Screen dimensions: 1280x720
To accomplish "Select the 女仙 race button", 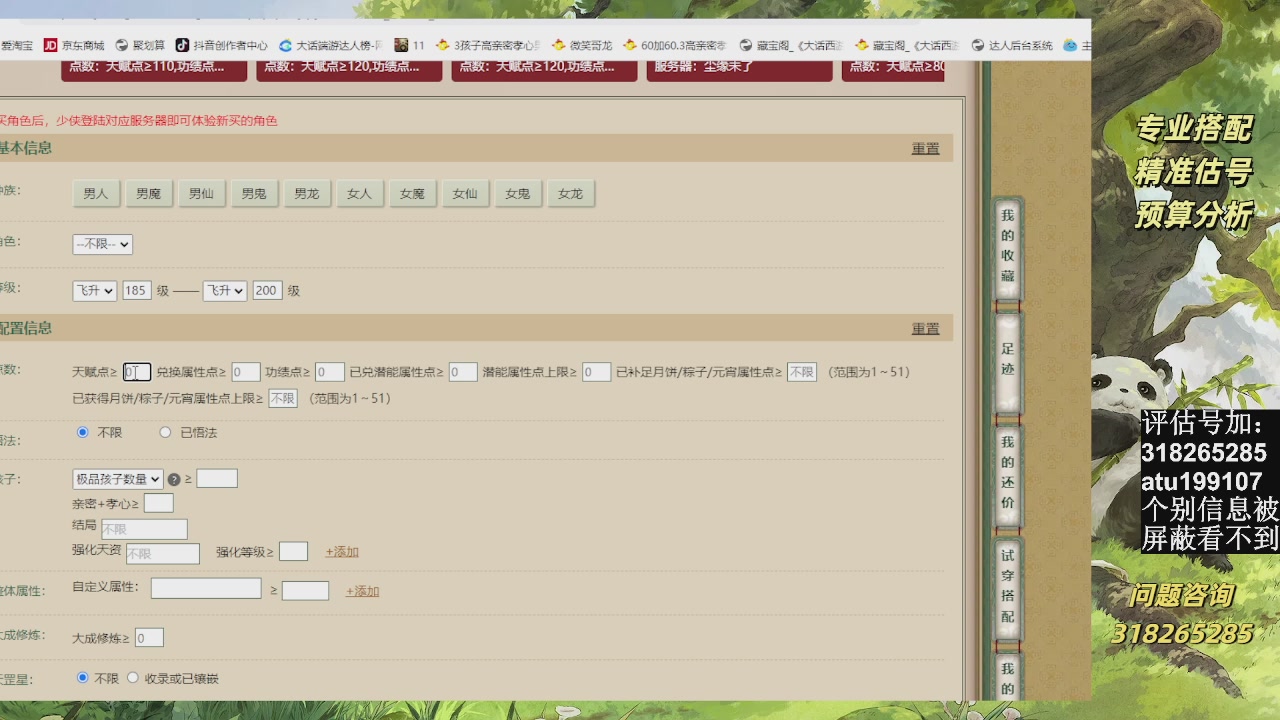I will (465, 193).
